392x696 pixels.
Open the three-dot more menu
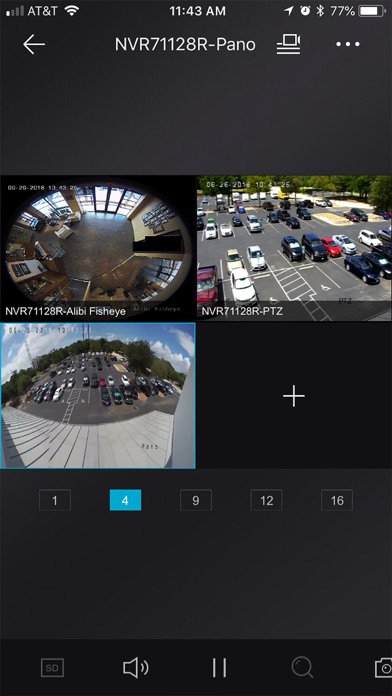(348, 44)
